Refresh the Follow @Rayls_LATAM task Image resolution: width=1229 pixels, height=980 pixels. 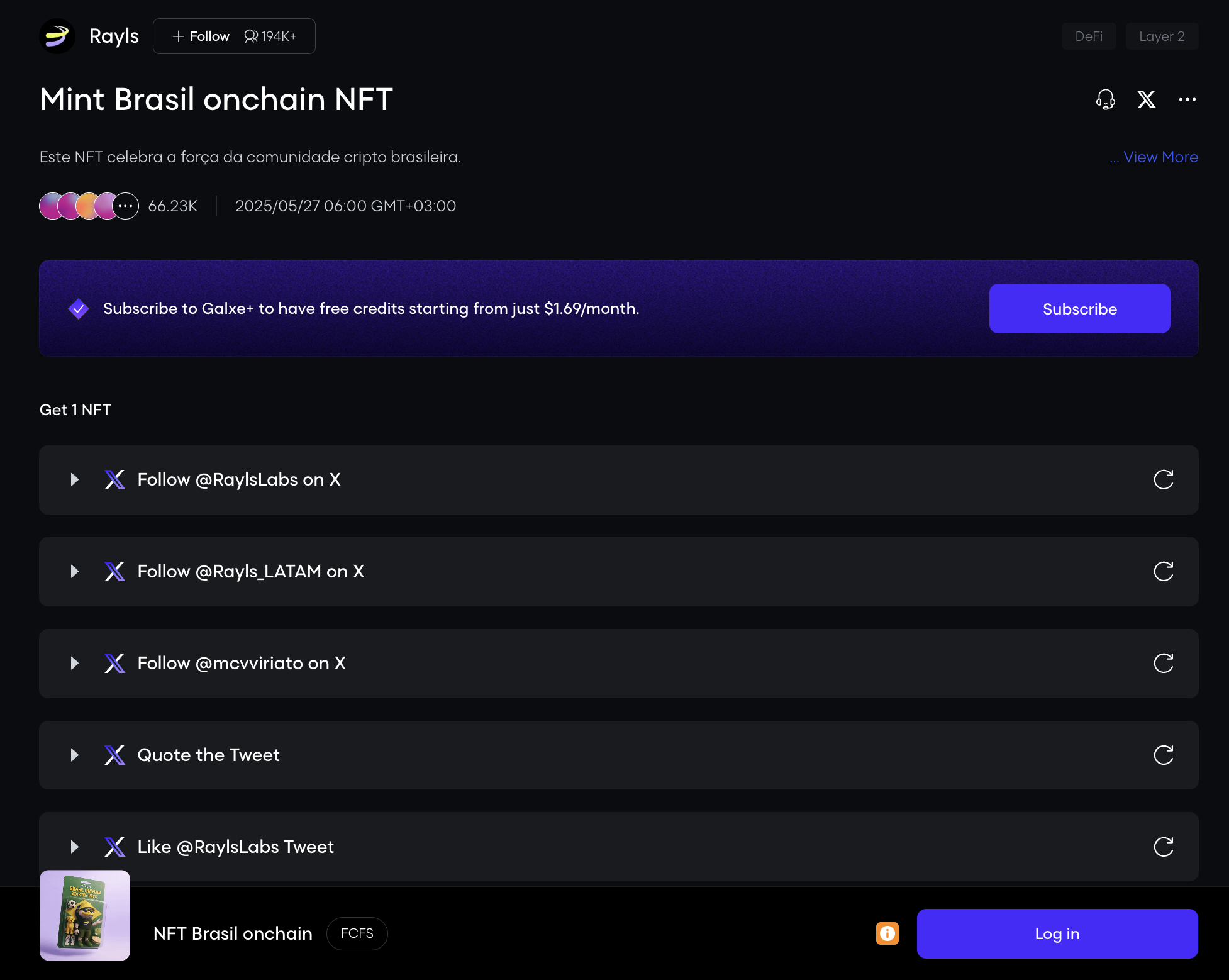(1164, 572)
